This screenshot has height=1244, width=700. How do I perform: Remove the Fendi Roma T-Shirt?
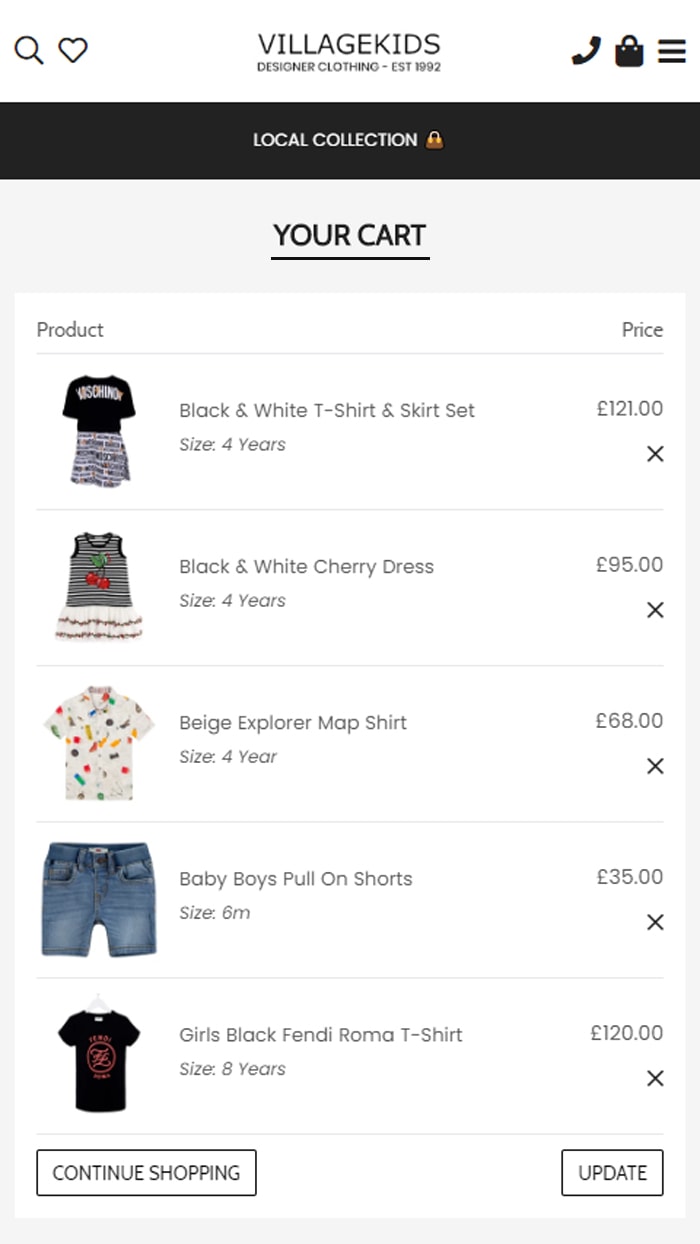(655, 1078)
